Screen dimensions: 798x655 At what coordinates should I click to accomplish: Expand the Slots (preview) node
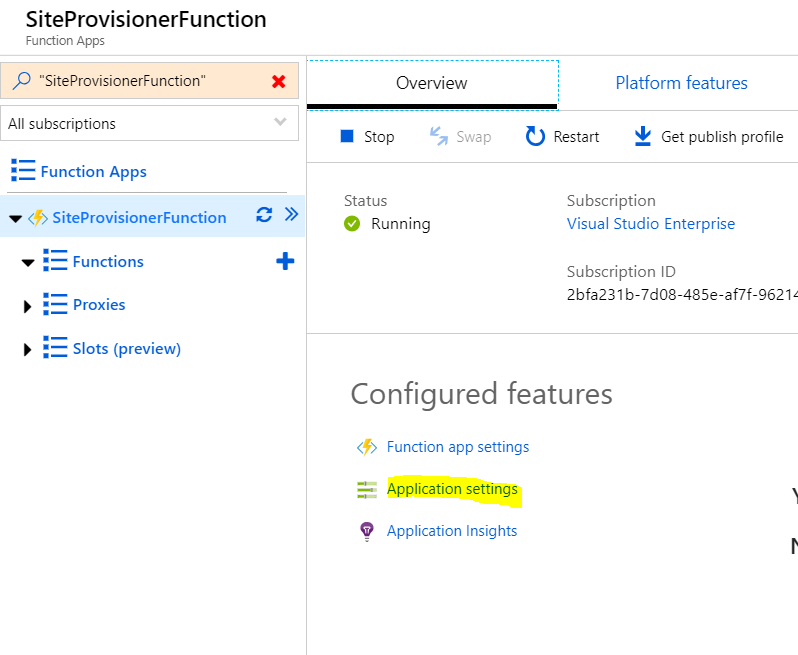pyautogui.click(x=28, y=350)
